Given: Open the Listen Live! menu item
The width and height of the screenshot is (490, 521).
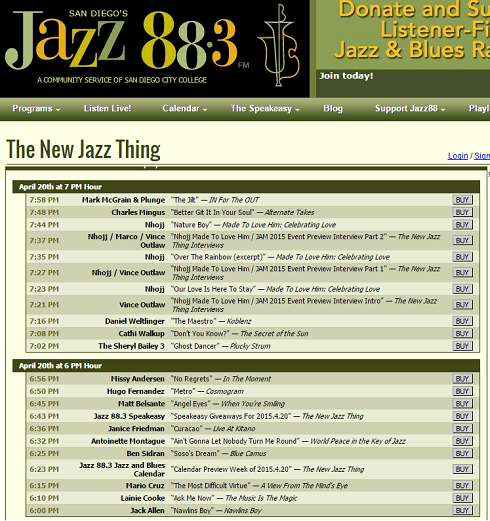Looking at the screenshot, I should 107,109.
